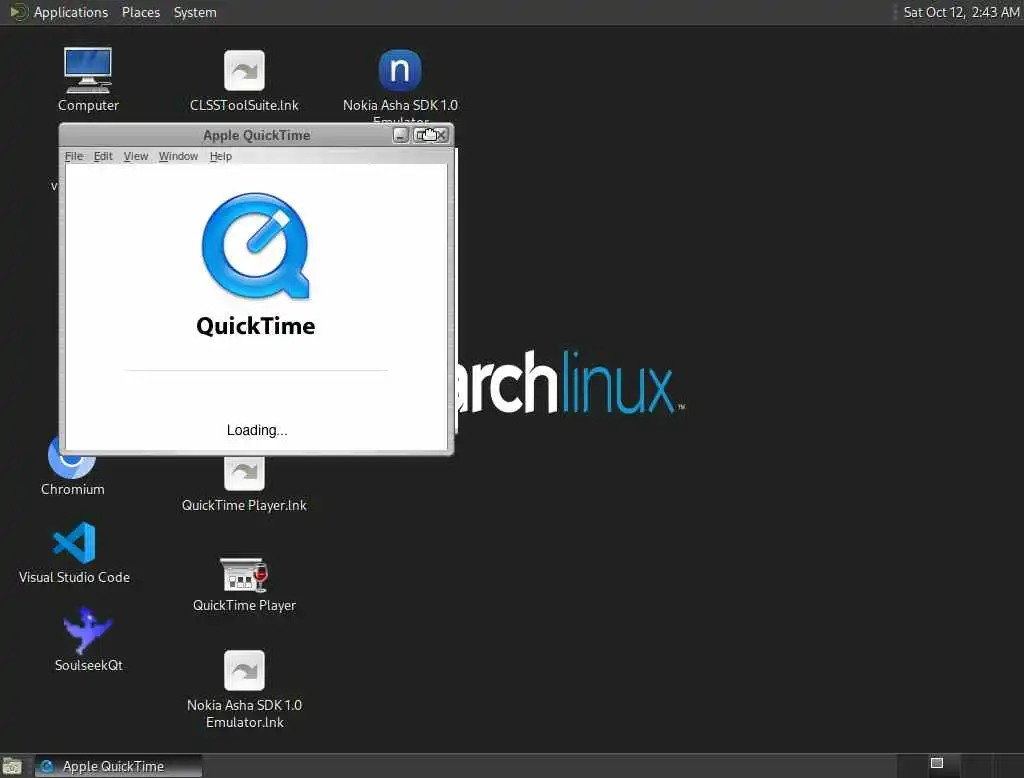Open the Chromium desktop icon
Image resolution: width=1024 pixels, height=778 pixels.
(72, 465)
